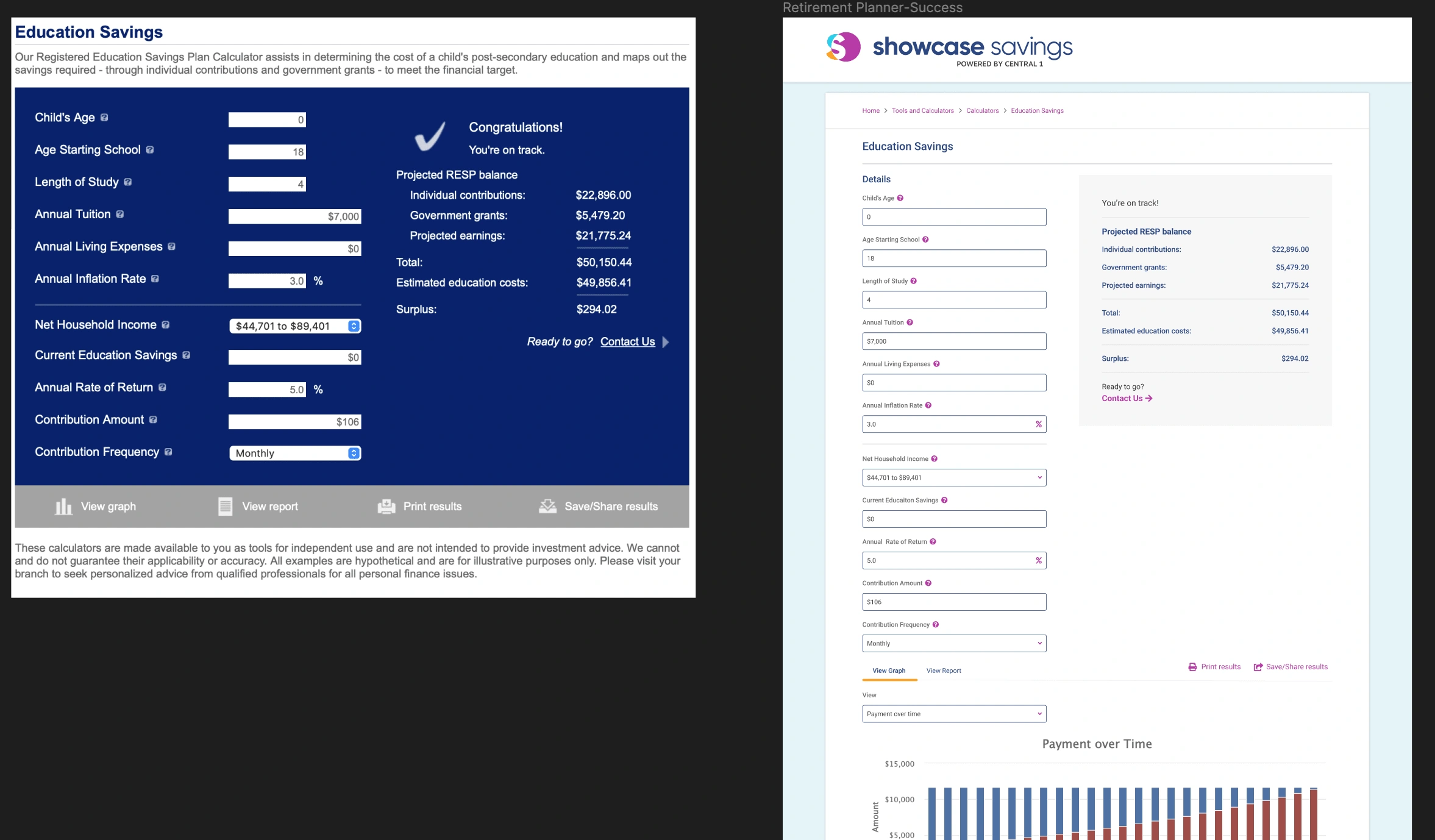The width and height of the screenshot is (1435, 840).
Task: Switch to the View Report tab
Action: (944, 671)
